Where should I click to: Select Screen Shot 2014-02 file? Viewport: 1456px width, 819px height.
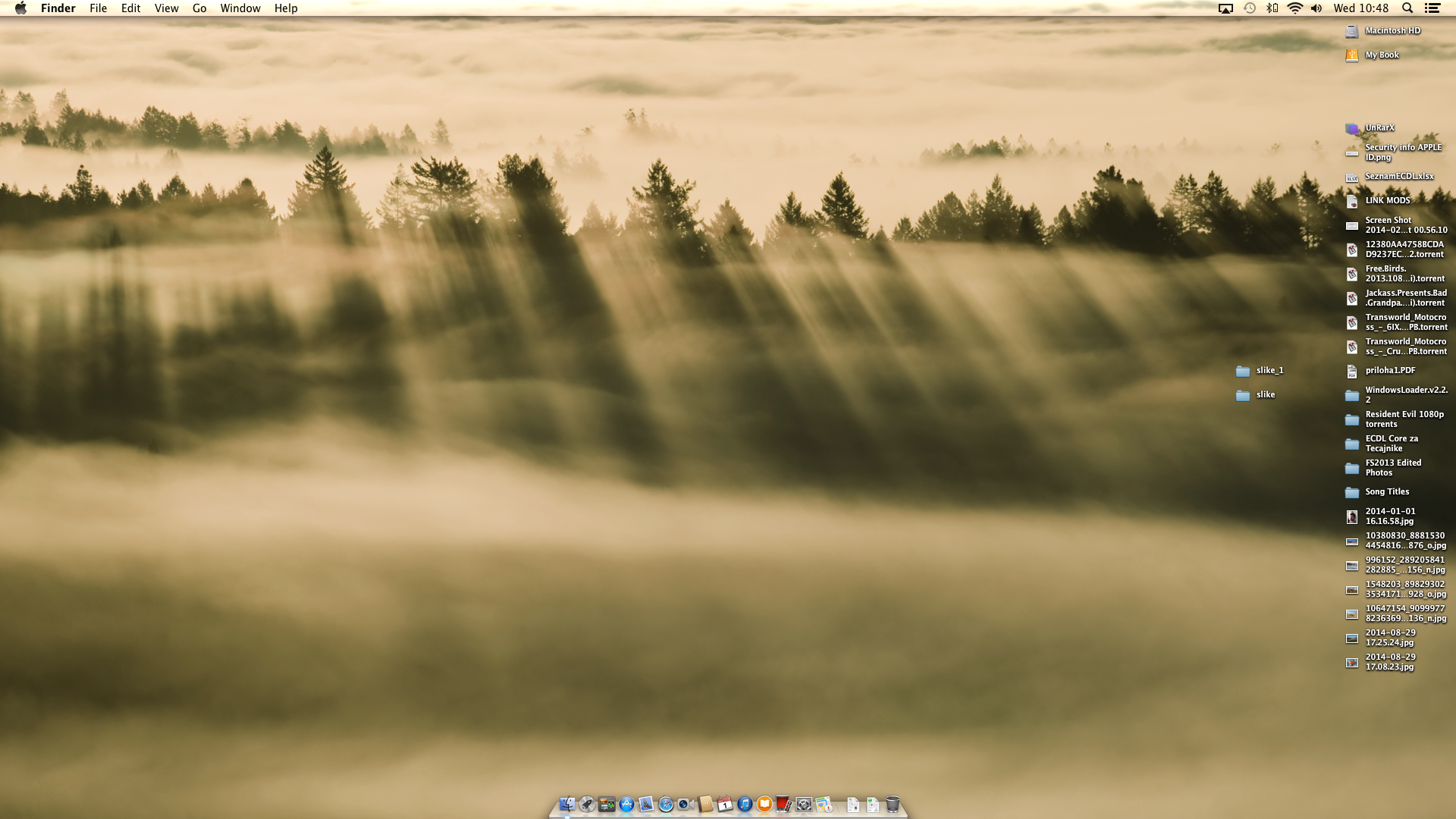pyautogui.click(x=1397, y=225)
